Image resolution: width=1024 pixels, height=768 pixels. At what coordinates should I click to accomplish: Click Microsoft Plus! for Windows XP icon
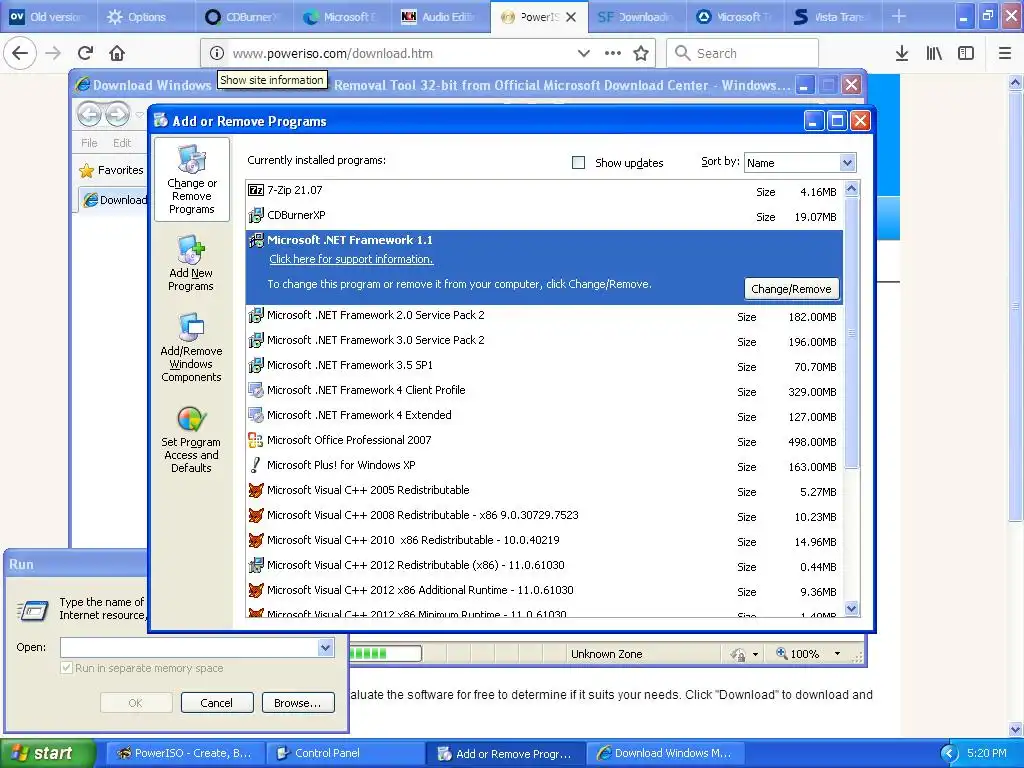pyautogui.click(x=256, y=465)
